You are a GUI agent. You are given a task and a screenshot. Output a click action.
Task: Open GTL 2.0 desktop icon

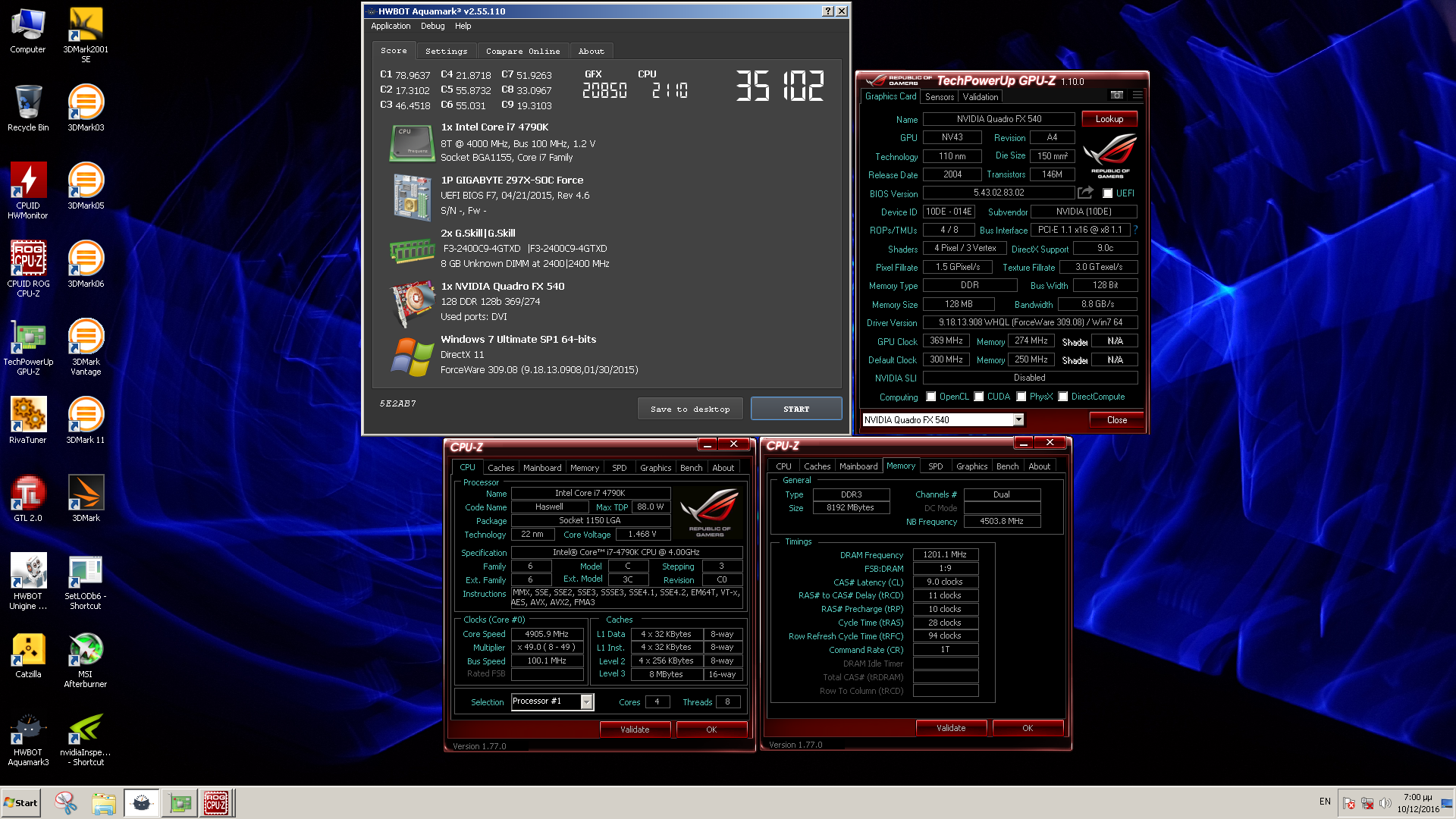(x=28, y=499)
